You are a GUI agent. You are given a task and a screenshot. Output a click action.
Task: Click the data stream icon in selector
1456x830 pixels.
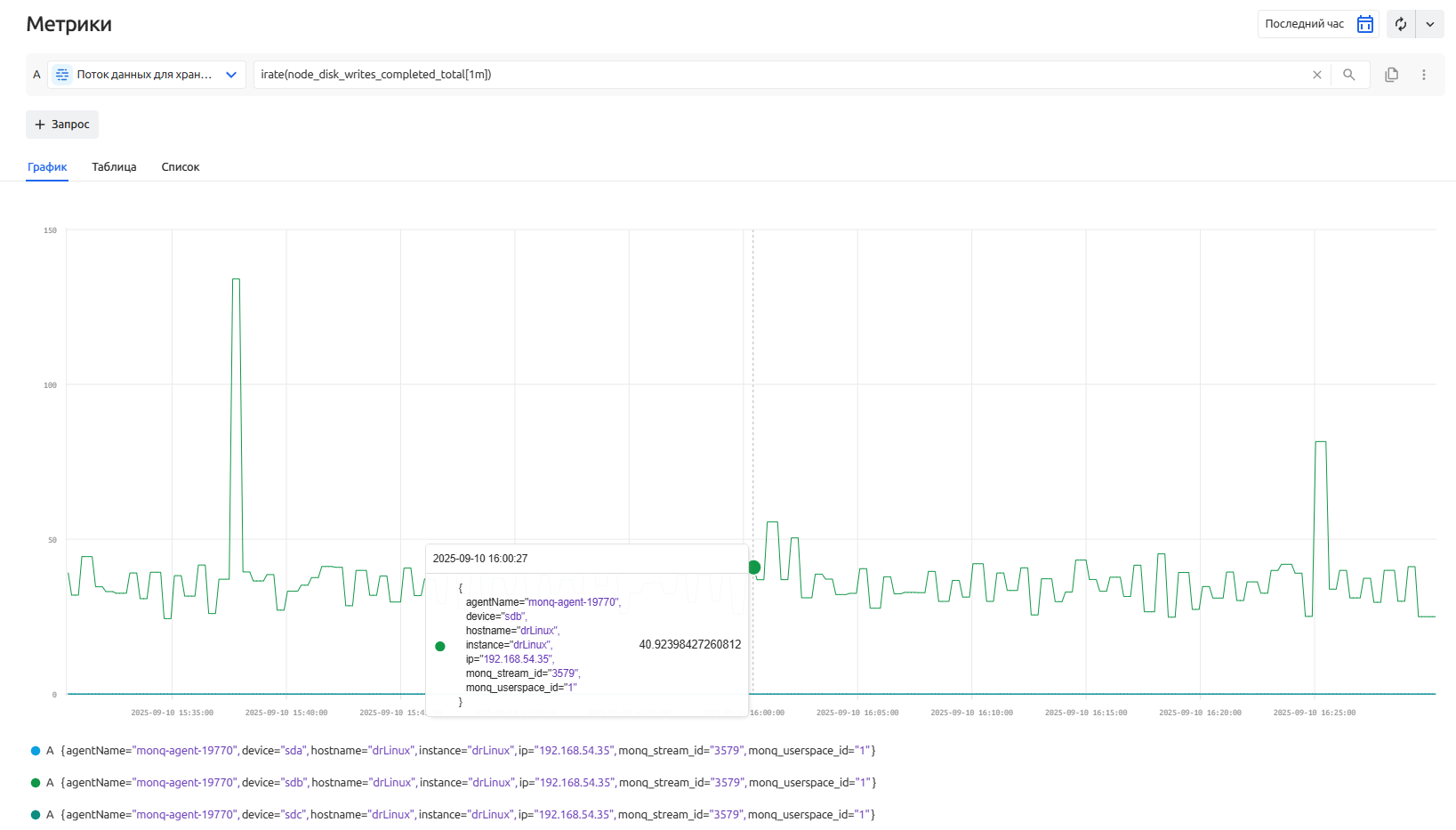(62, 75)
